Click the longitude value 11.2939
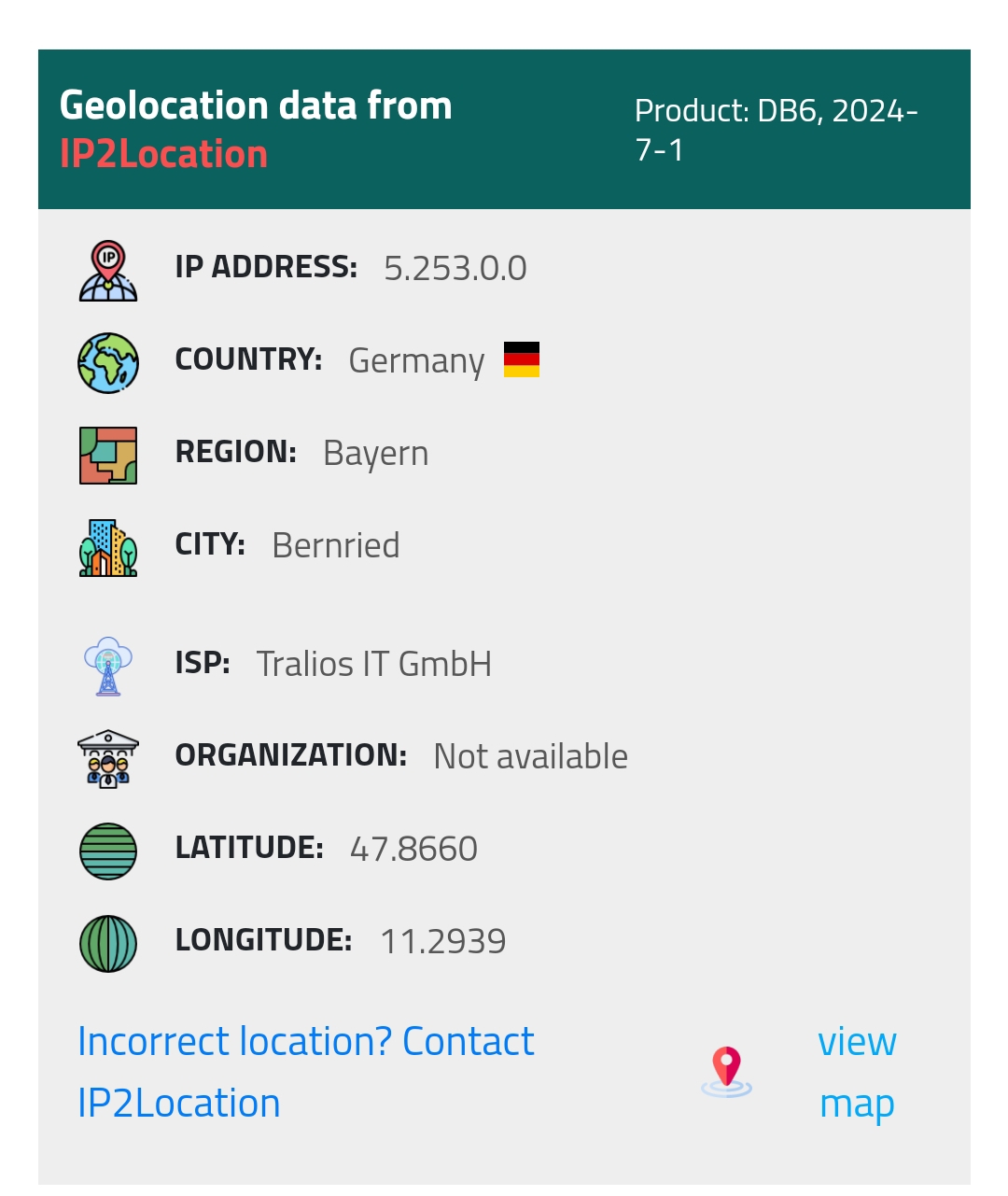The image size is (1008, 1196). [443, 941]
